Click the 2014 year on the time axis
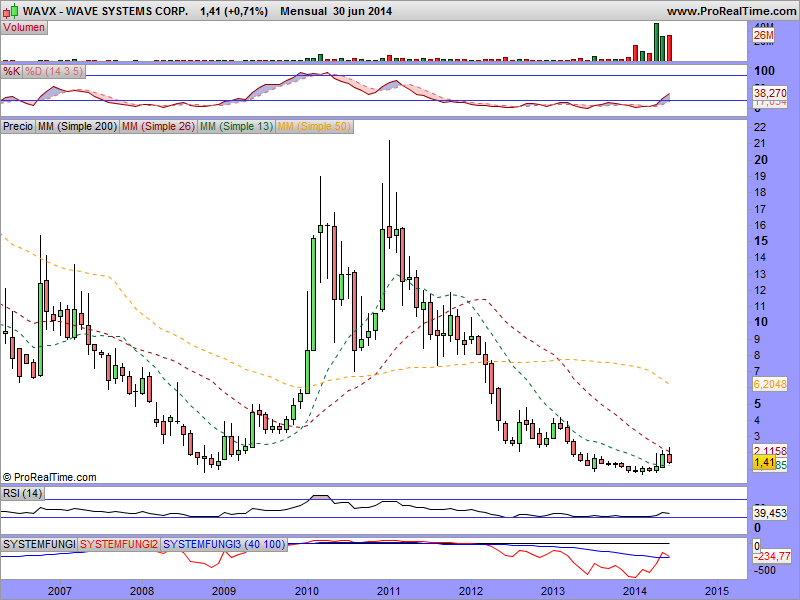 [x=635, y=591]
